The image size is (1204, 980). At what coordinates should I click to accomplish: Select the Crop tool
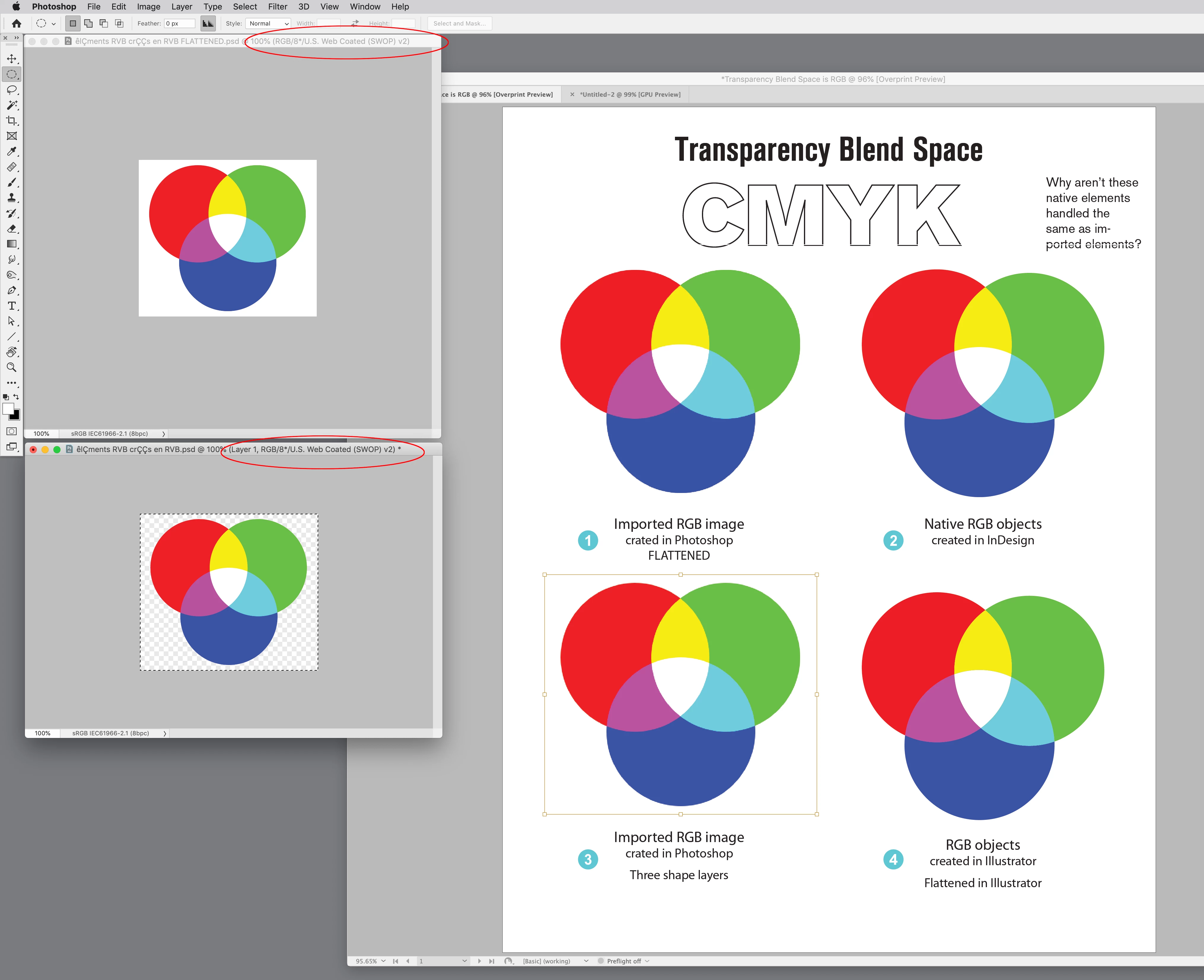(11, 121)
